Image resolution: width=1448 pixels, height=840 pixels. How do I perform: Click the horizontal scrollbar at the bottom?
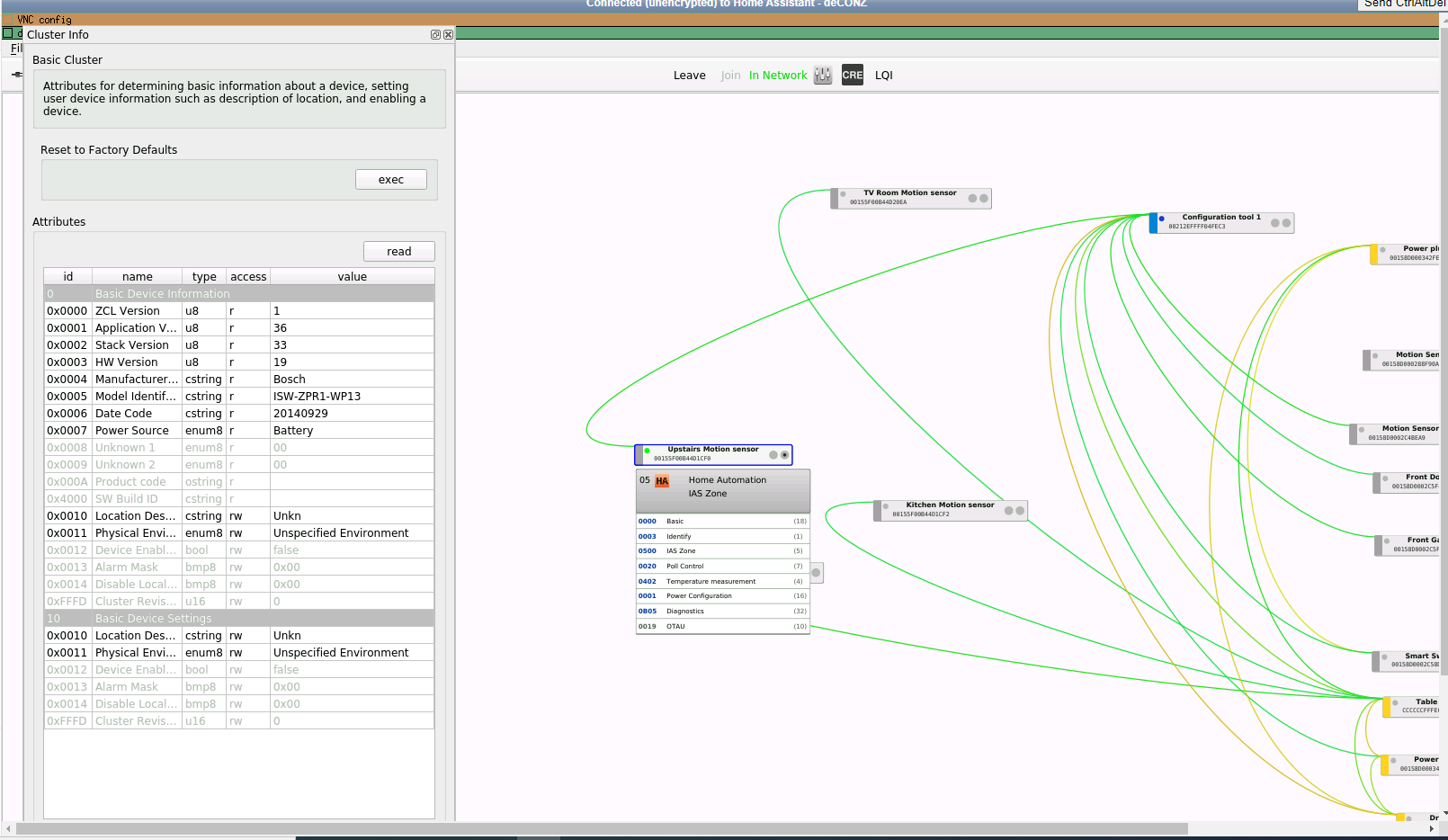click(x=602, y=828)
